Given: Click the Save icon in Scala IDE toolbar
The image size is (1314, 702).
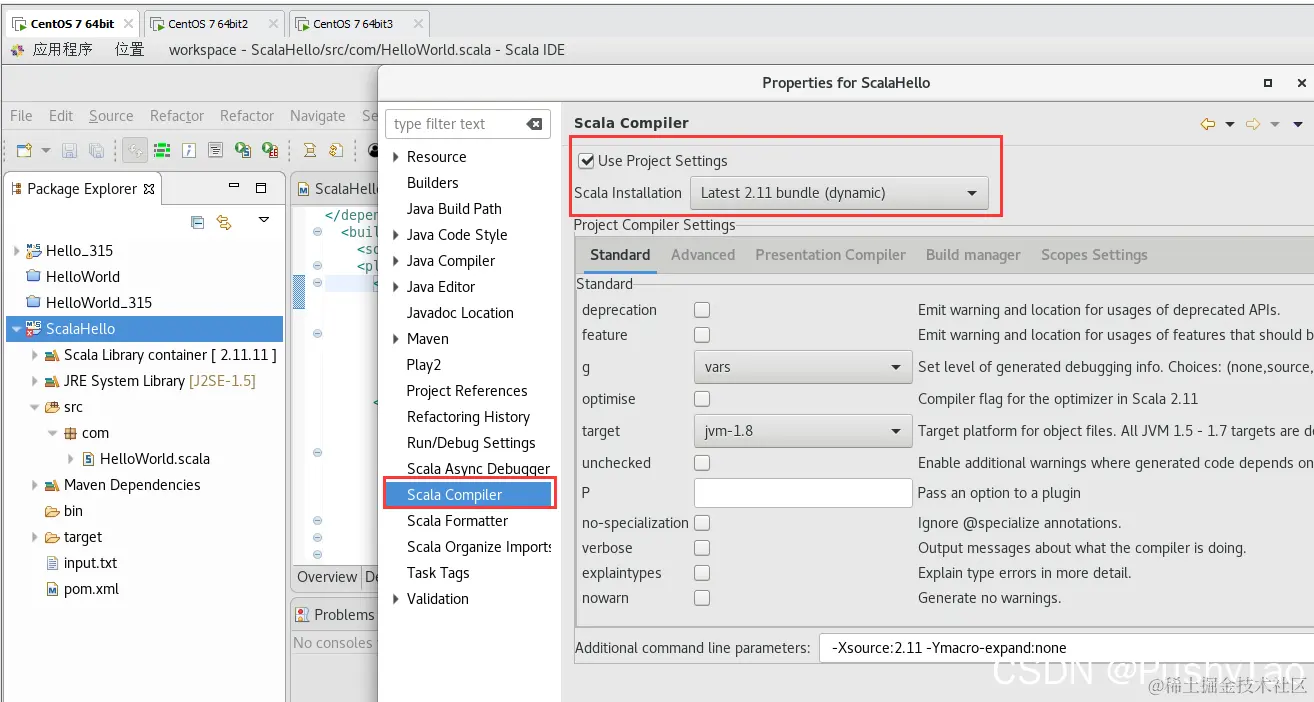Looking at the screenshot, I should (70, 150).
